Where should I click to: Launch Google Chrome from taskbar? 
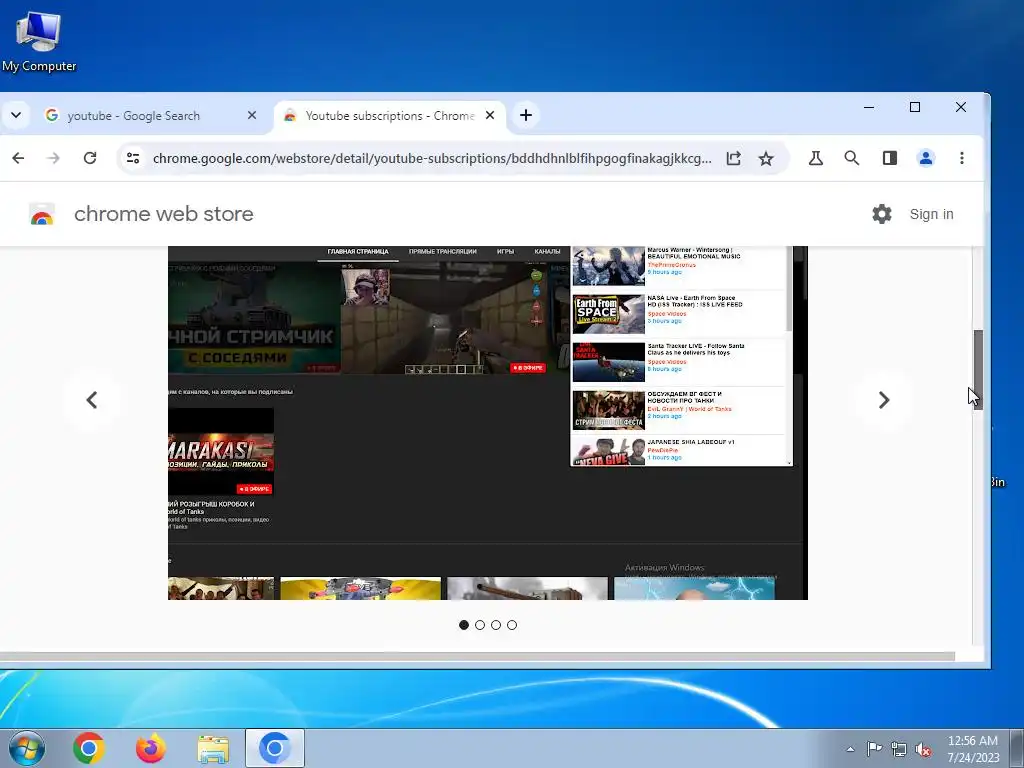tap(89, 748)
